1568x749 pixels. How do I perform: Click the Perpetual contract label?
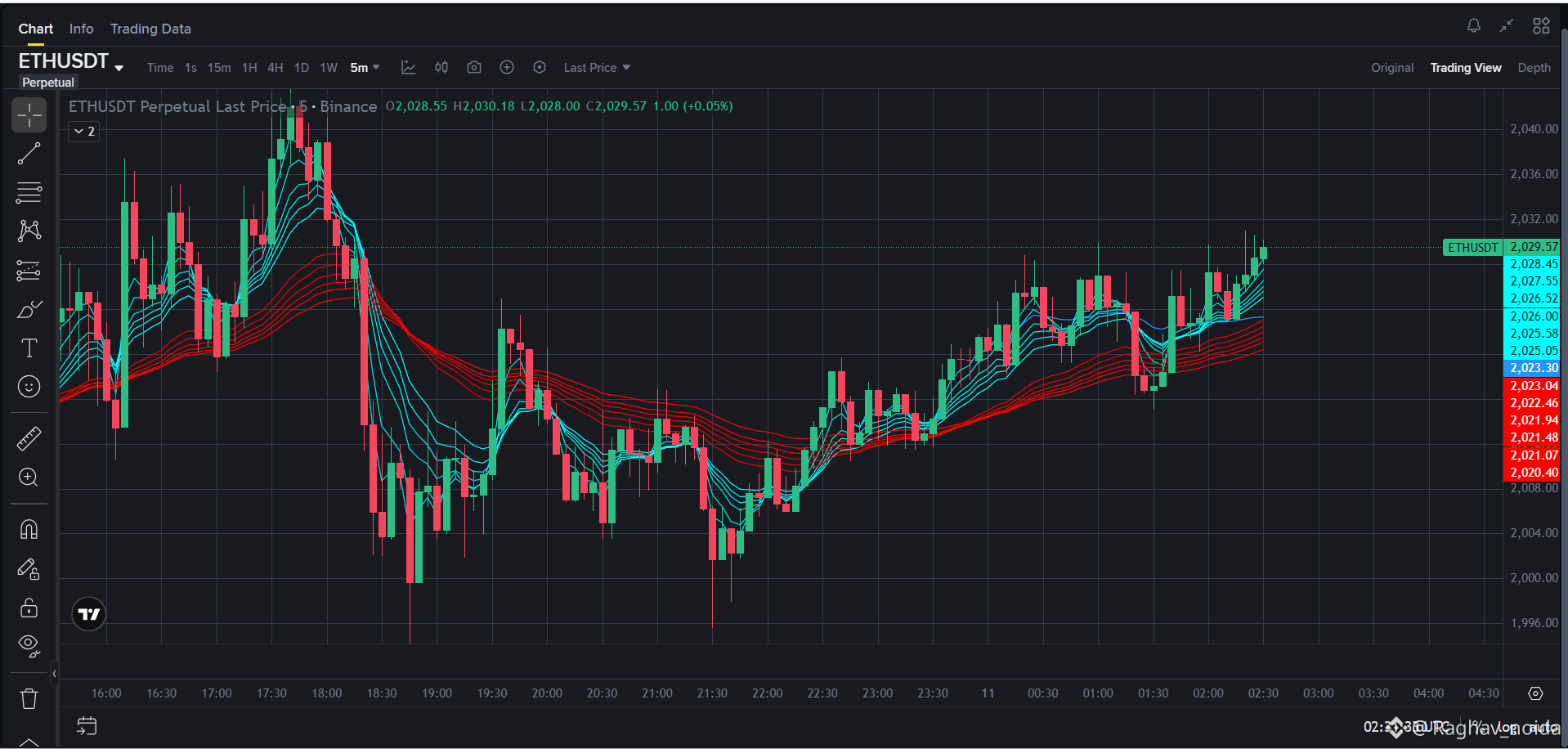coord(47,83)
